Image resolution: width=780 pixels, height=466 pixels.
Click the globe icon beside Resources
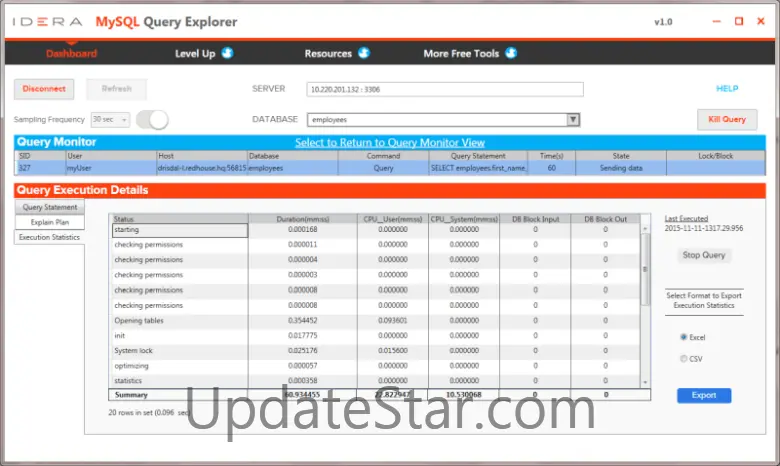coord(364,53)
